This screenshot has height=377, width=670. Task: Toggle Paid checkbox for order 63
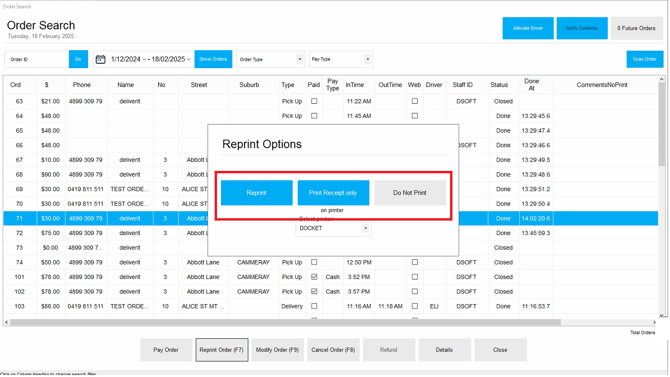[314, 101]
